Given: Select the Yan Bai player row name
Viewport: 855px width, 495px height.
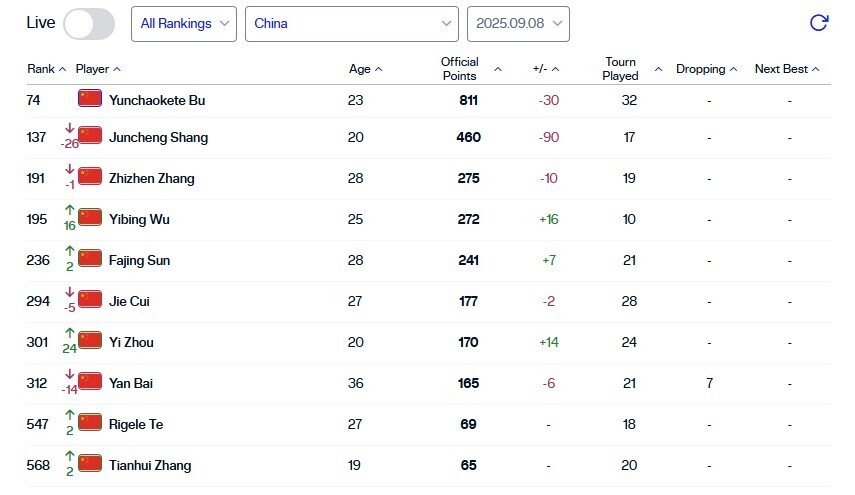Looking at the screenshot, I should 131,383.
